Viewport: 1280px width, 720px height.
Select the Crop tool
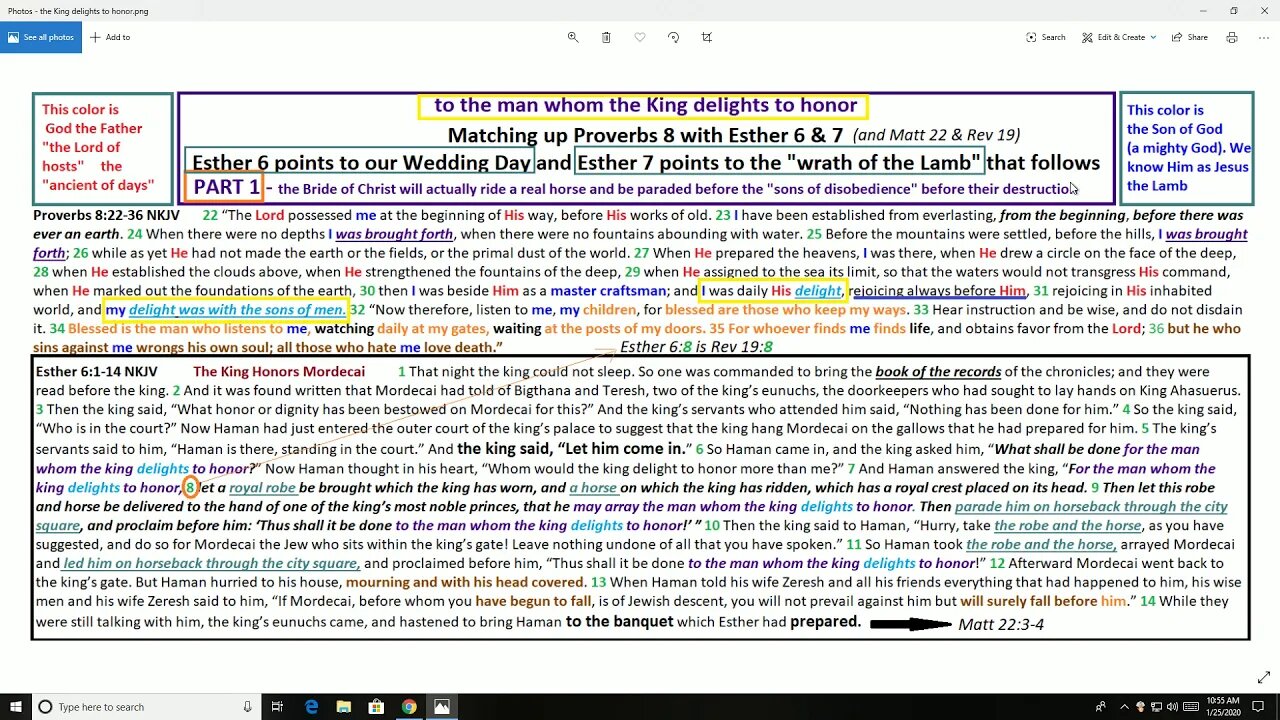707,37
